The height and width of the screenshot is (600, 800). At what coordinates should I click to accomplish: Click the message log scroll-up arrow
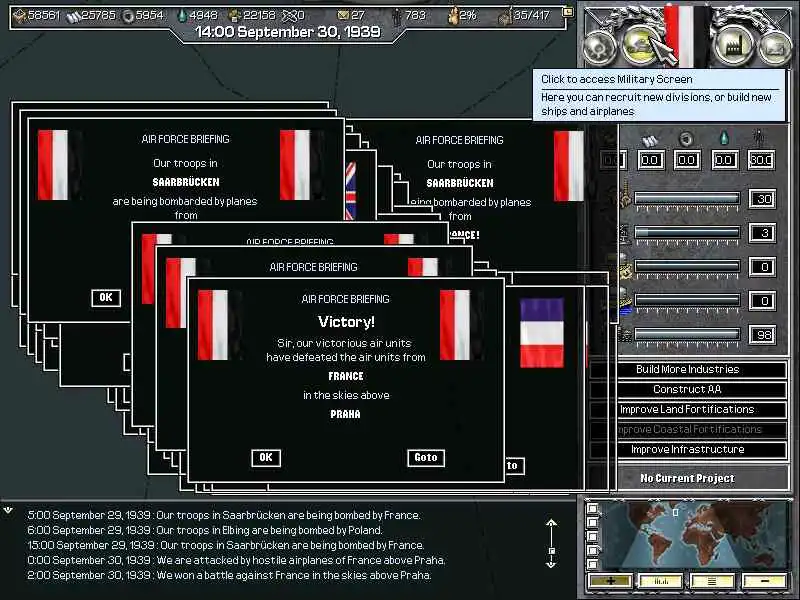[x=551, y=523]
